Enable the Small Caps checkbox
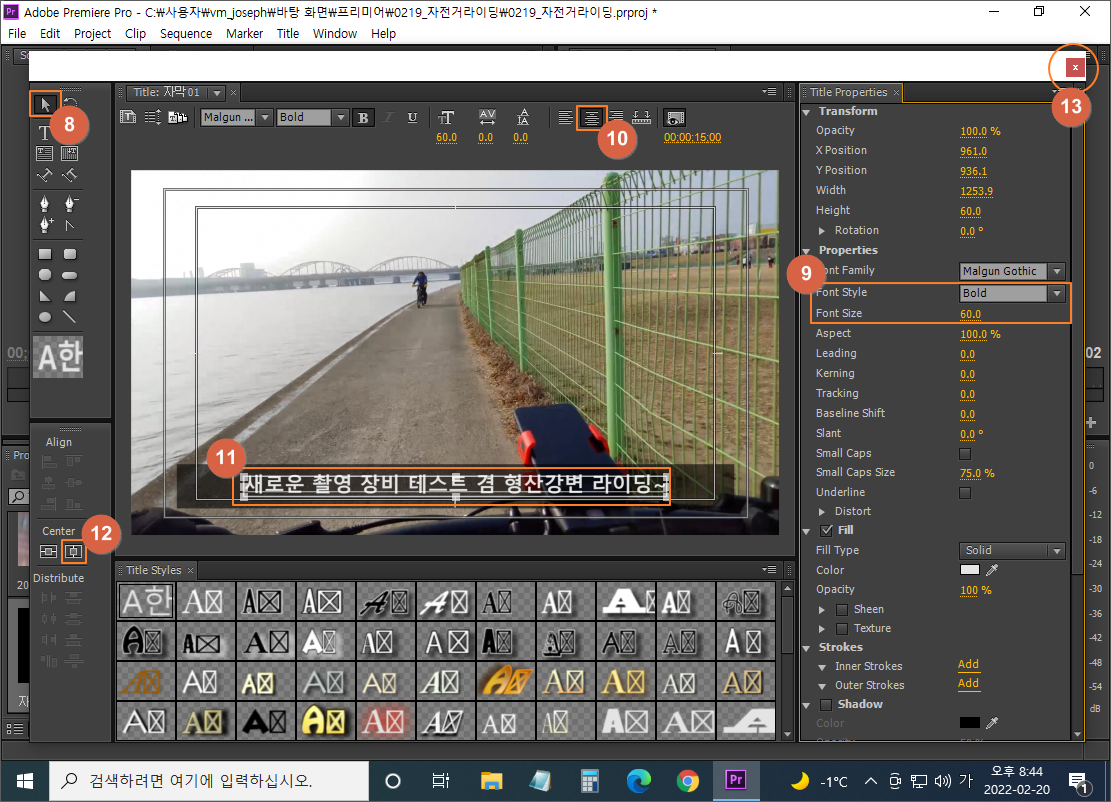 (965, 453)
